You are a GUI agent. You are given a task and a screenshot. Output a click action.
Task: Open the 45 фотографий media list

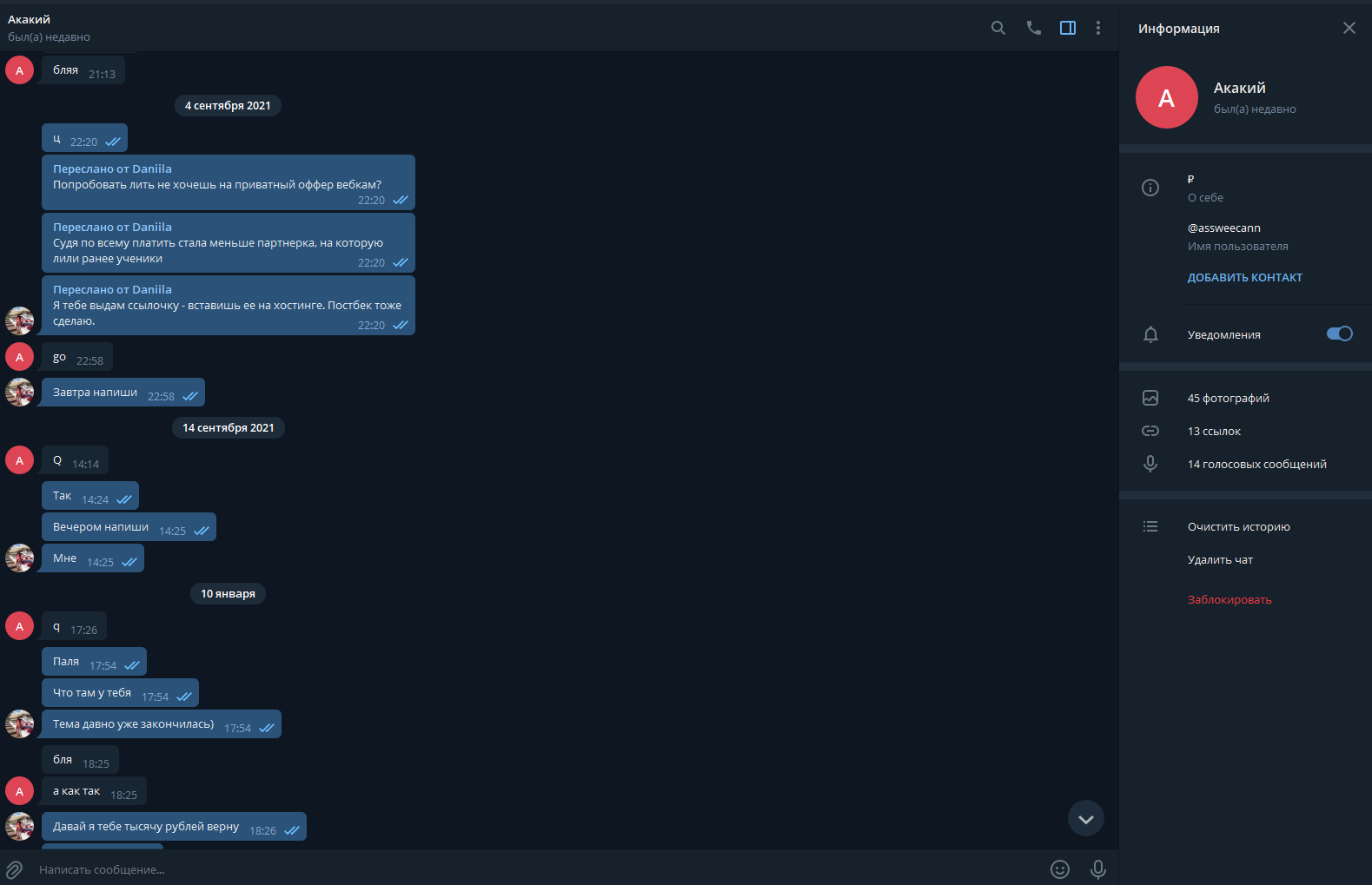coord(1245,398)
